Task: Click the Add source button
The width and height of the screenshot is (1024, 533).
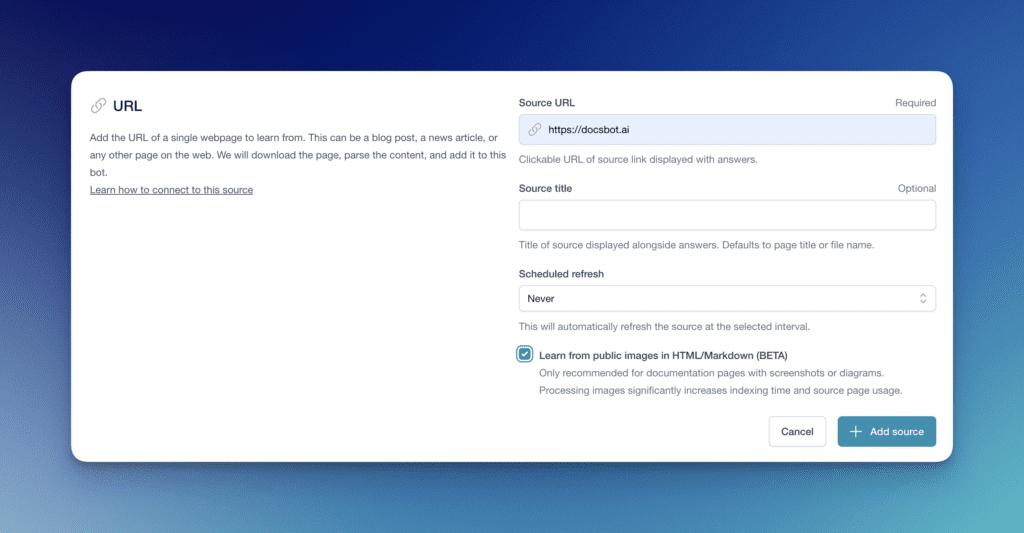Action: [x=886, y=432]
